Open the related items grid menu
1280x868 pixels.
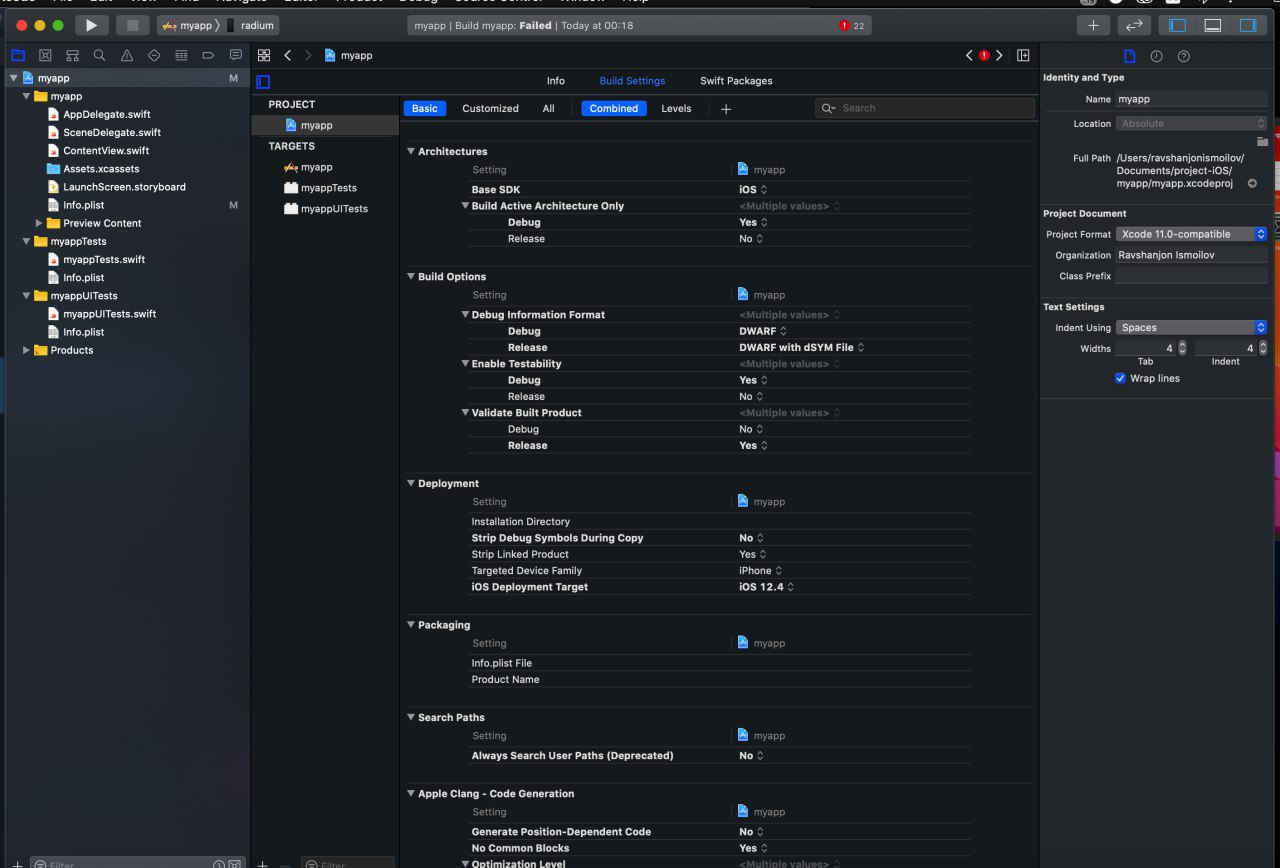pyautogui.click(x=264, y=55)
